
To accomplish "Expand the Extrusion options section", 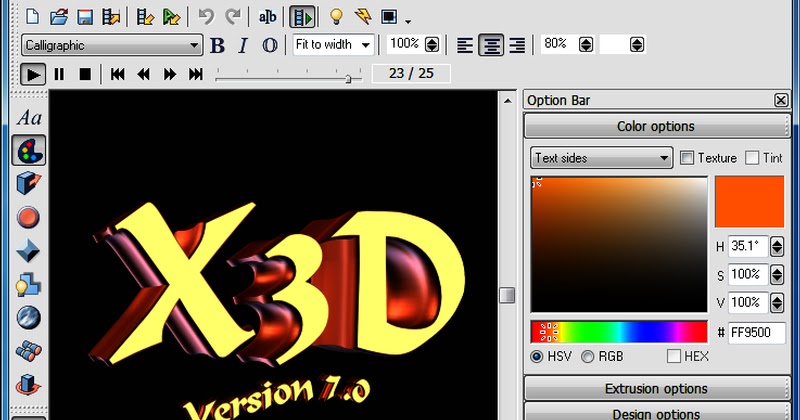I will coord(657,389).
